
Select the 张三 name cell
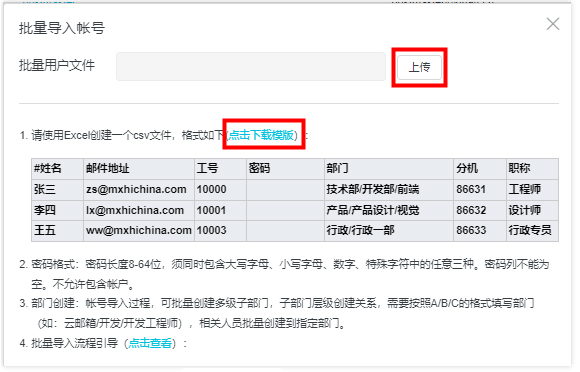coord(57,190)
